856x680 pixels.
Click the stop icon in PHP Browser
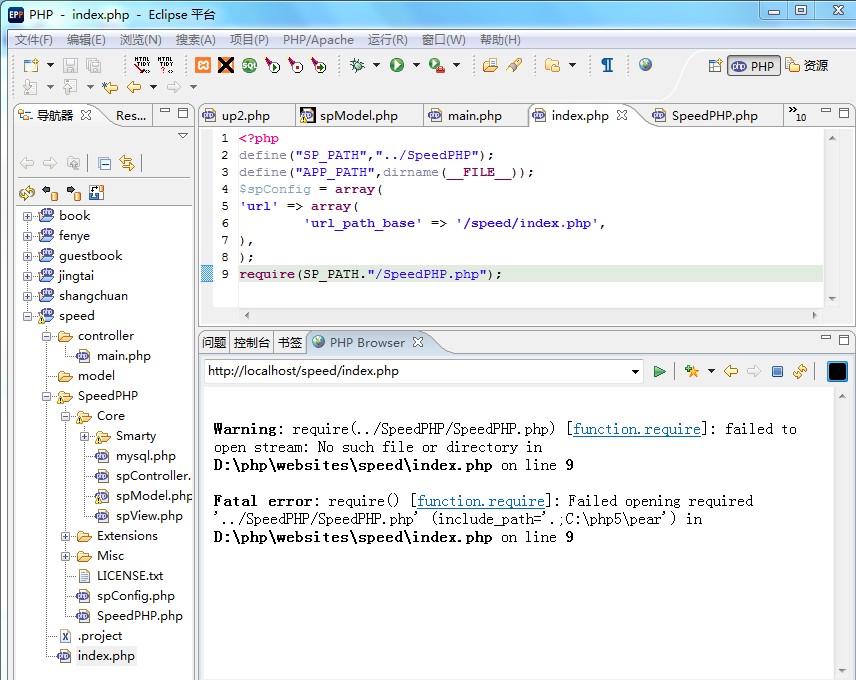pyautogui.click(x=777, y=372)
